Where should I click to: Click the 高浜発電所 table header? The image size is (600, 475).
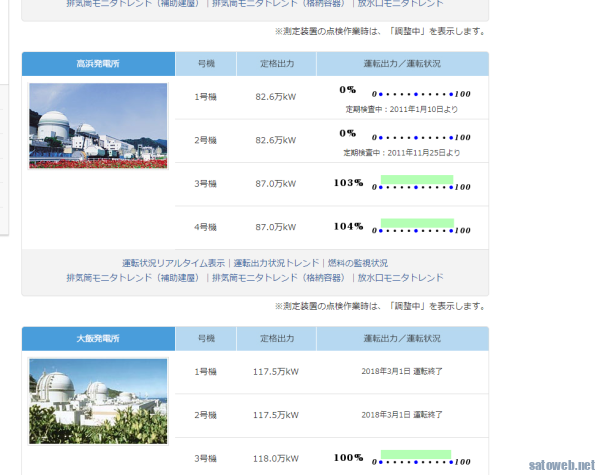(98, 64)
